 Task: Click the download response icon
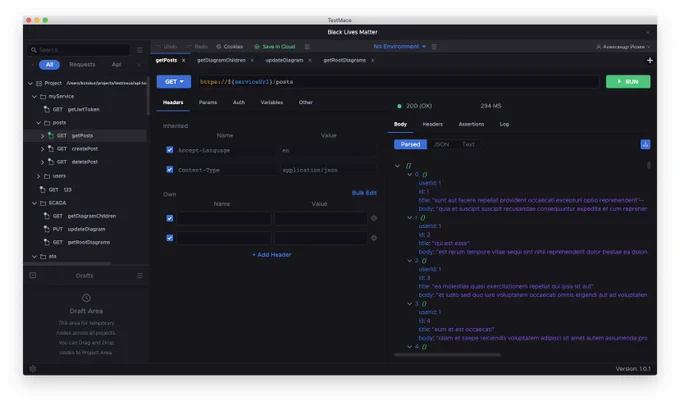[645, 144]
